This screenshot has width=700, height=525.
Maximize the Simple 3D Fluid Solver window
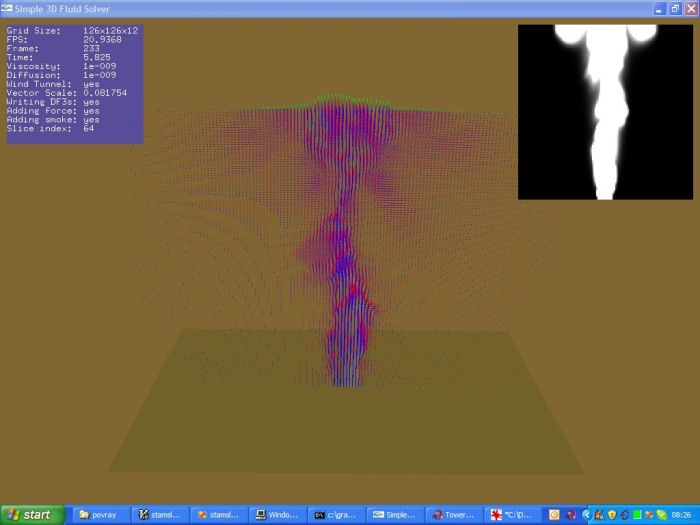tap(675, 8)
